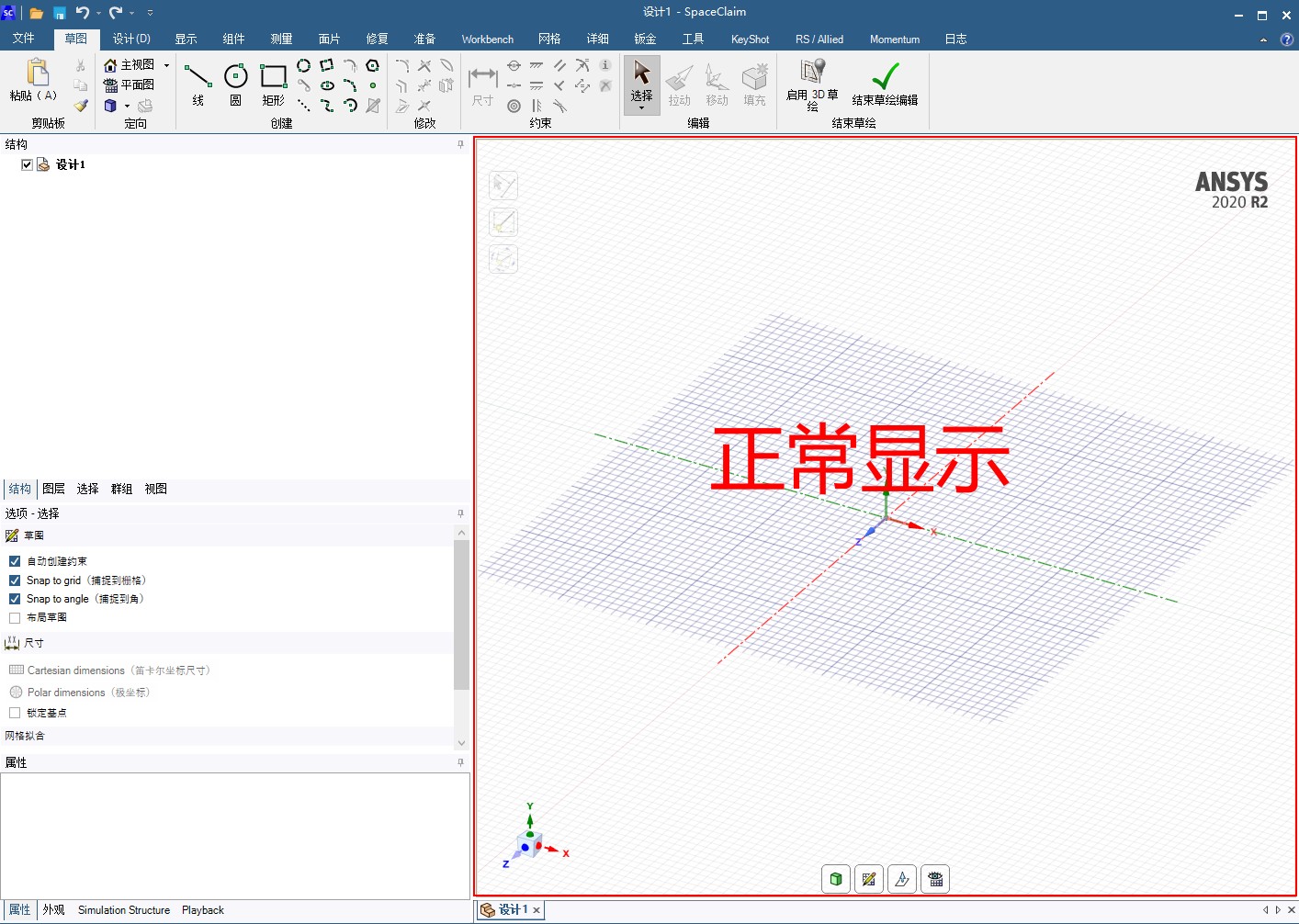
Task: Select the Circle (圆) sketch tool
Action: point(236,85)
